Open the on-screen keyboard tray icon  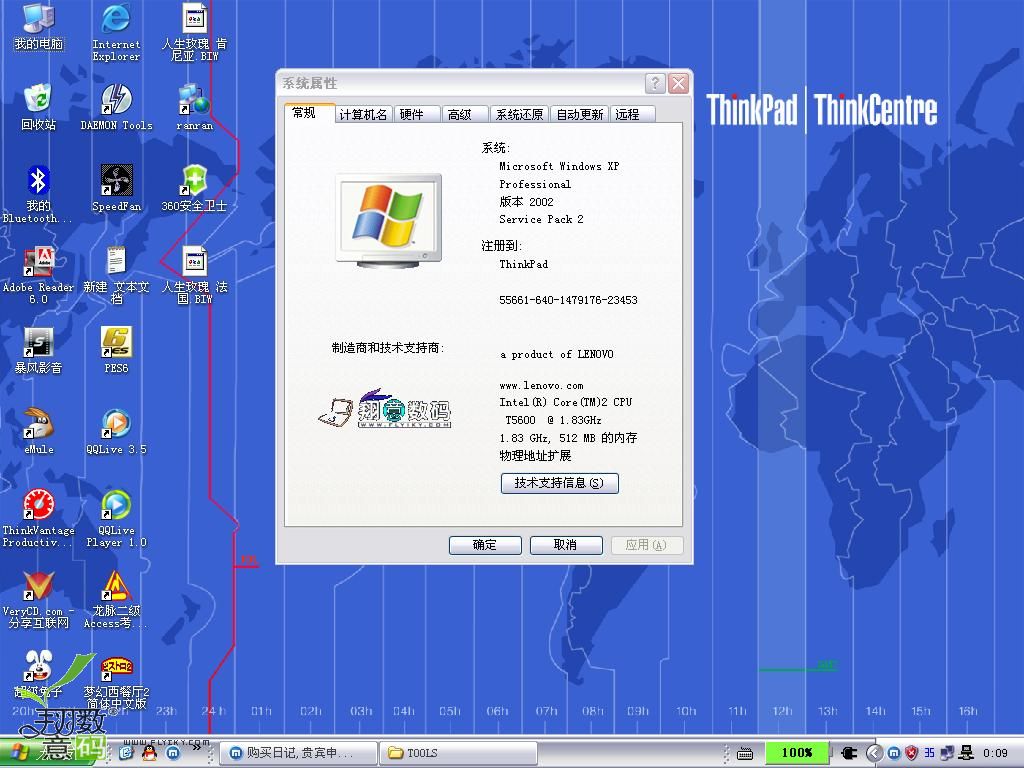(744, 754)
